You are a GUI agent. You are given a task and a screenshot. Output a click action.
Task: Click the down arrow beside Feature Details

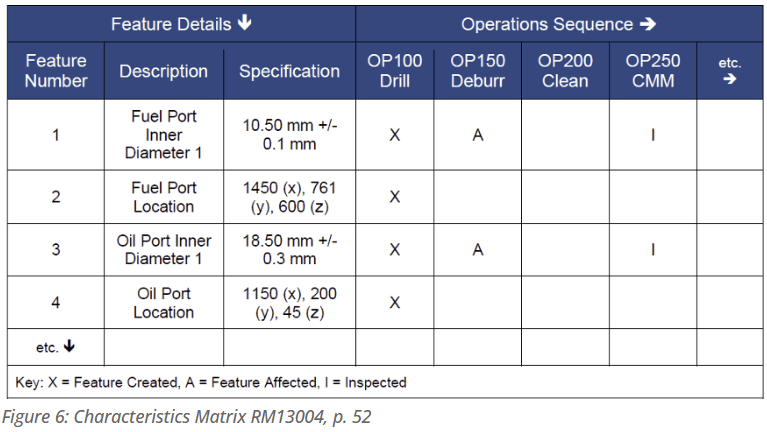(x=244, y=23)
